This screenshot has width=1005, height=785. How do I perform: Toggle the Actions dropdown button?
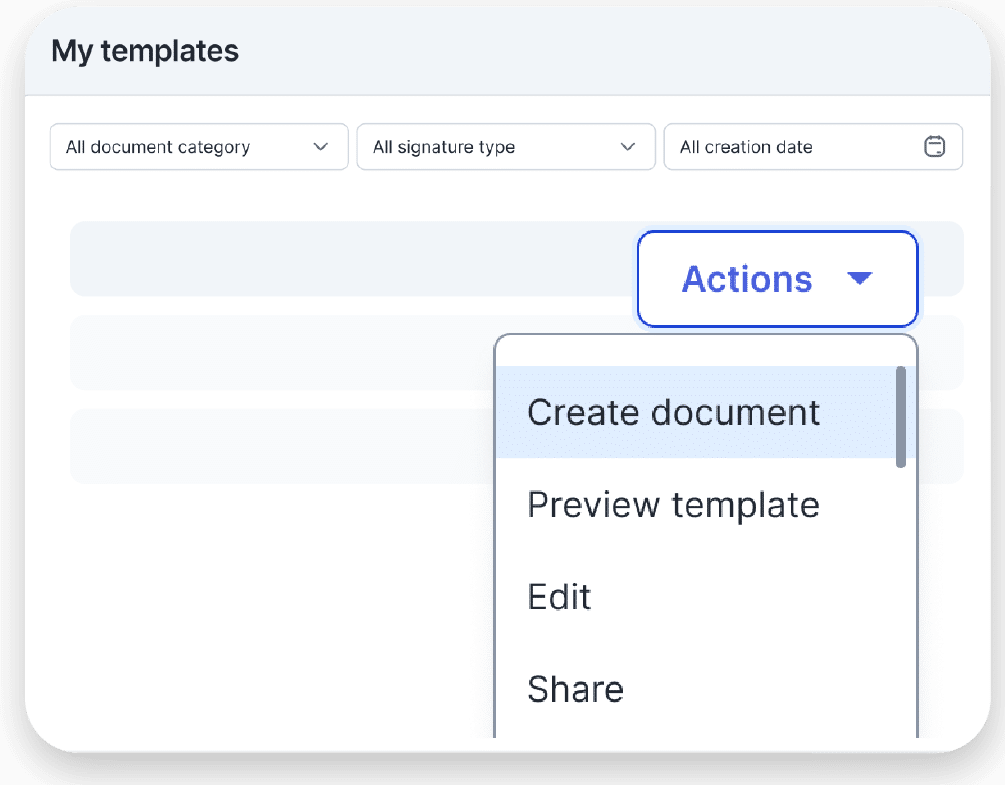pos(776,279)
